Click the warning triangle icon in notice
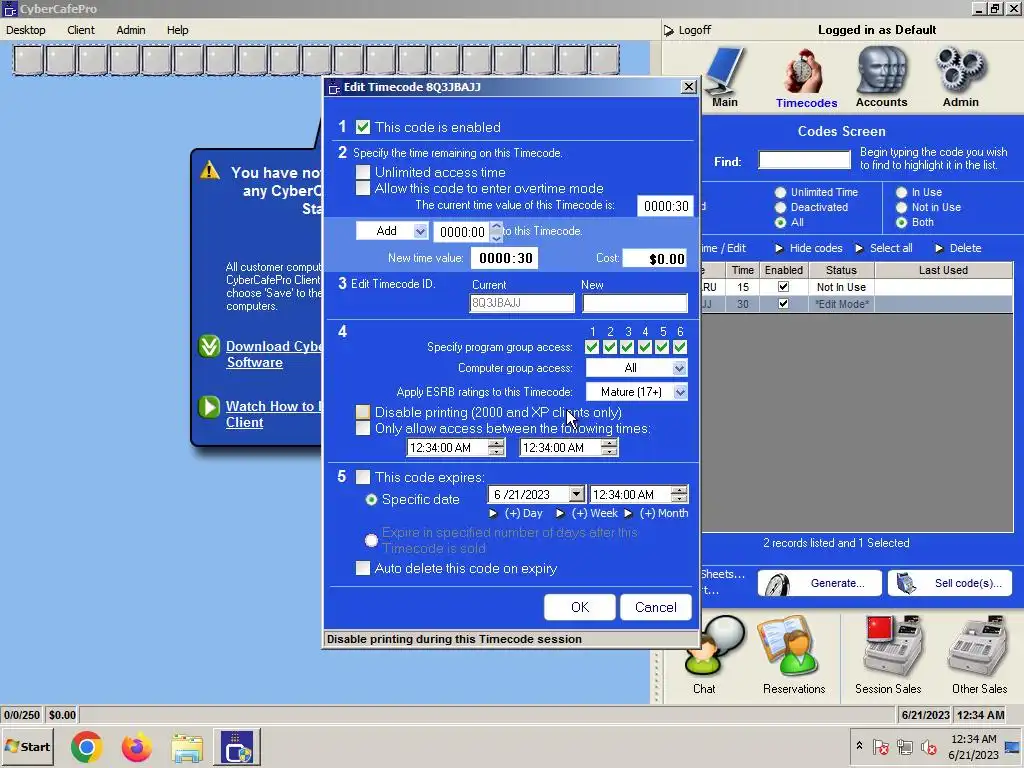Viewport: 1024px width, 768px height. 210,170
